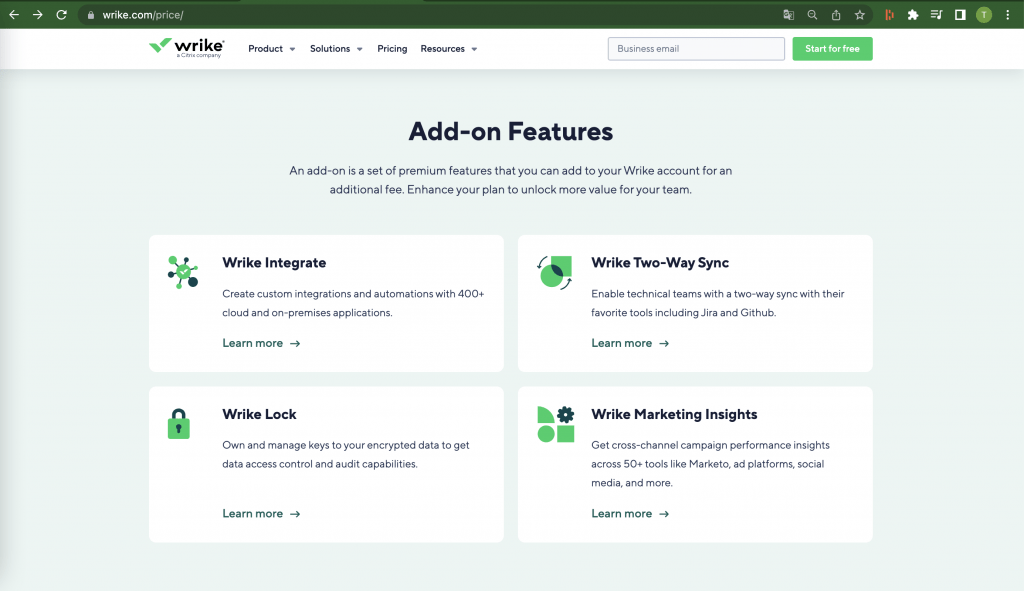Open the browser media control icon
The image size is (1024, 591).
click(x=936, y=15)
